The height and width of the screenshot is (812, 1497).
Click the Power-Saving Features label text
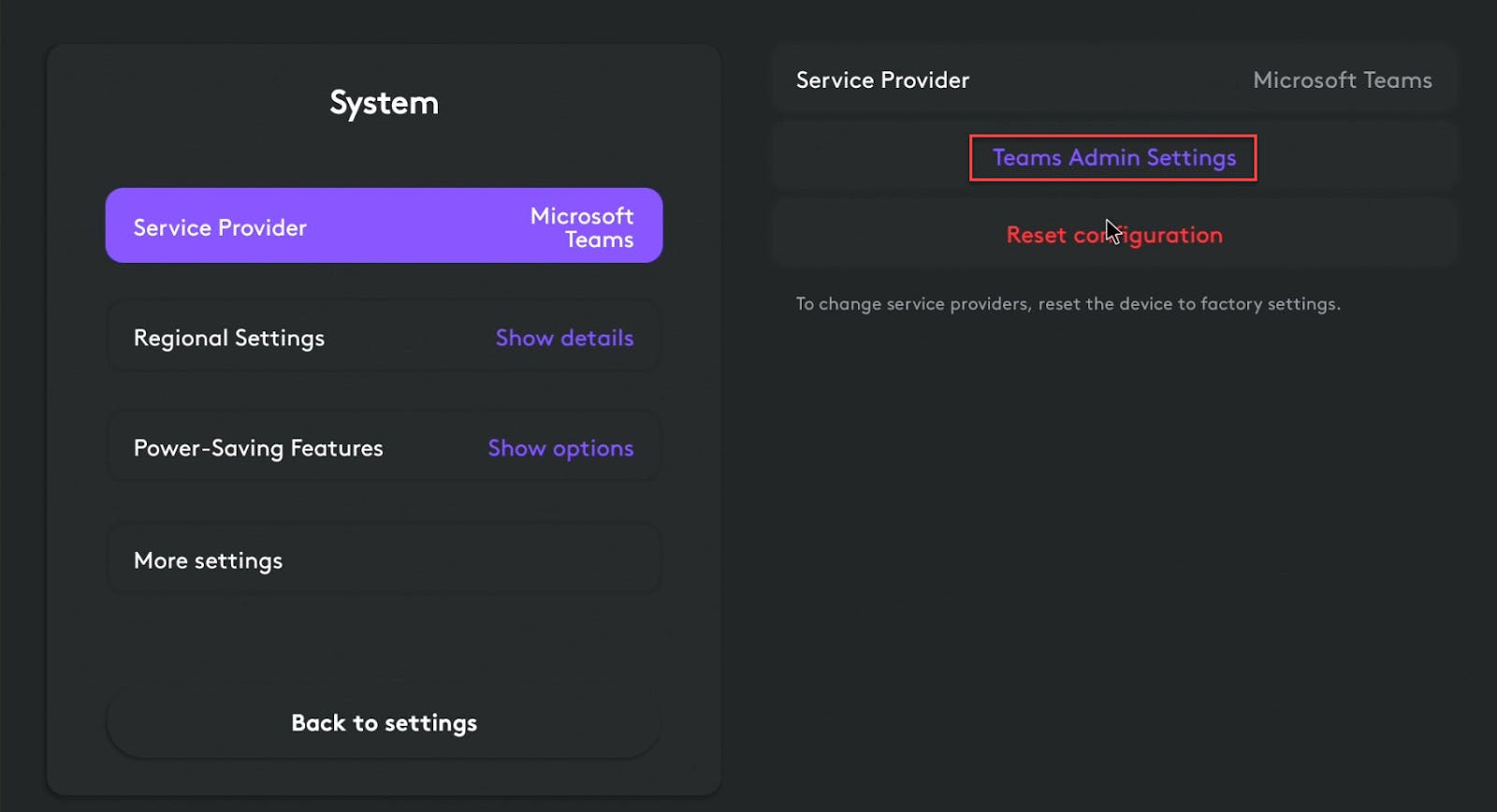258,448
